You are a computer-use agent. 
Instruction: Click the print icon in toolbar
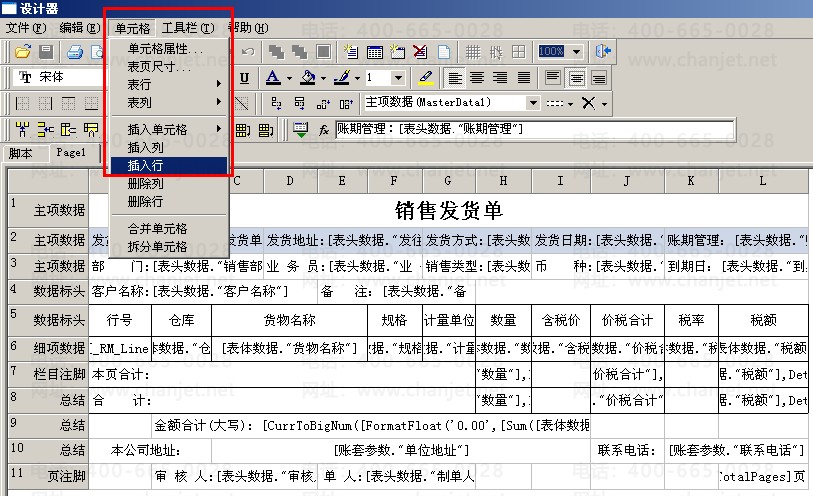[x=75, y=52]
